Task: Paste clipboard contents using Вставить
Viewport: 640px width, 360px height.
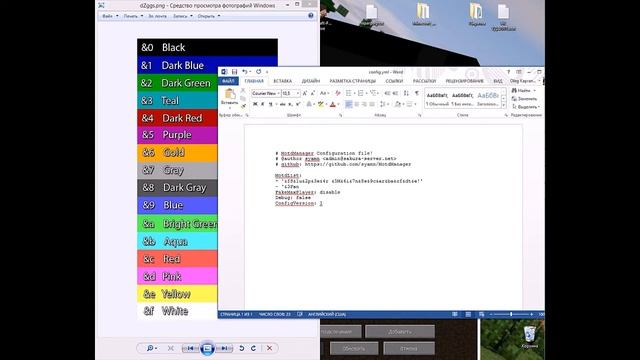Action: click(229, 97)
